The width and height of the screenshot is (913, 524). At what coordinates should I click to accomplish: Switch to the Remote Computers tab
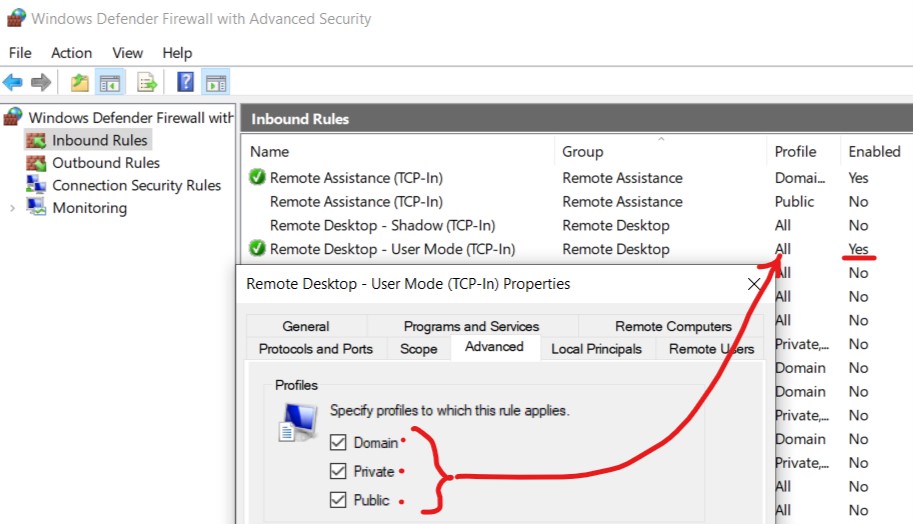(x=673, y=326)
